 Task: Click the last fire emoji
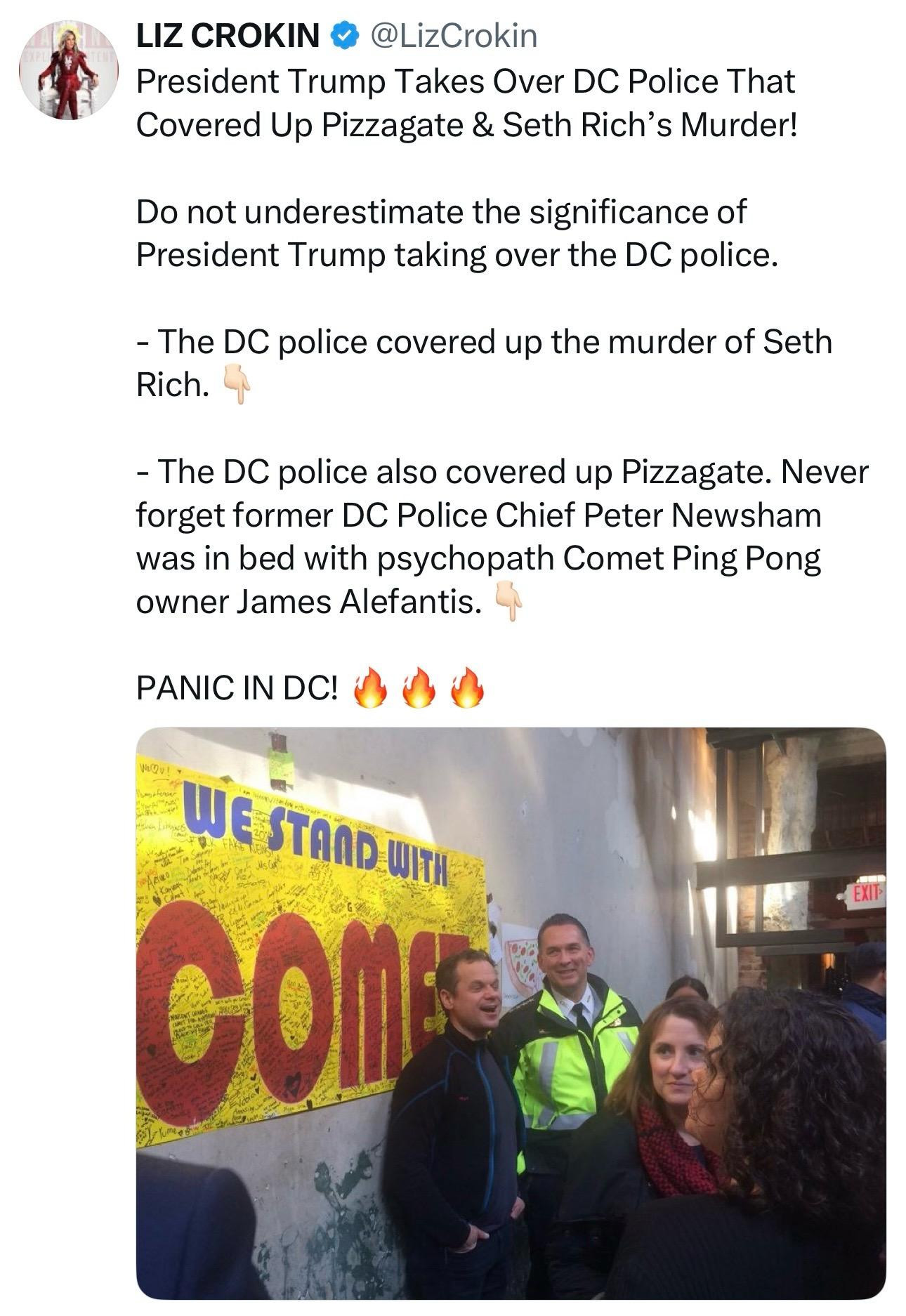click(467, 687)
